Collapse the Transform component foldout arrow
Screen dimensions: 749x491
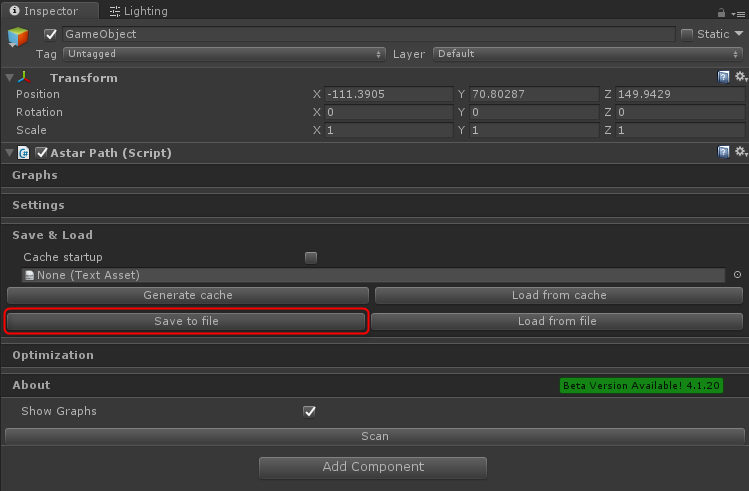pyautogui.click(x=9, y=78)
